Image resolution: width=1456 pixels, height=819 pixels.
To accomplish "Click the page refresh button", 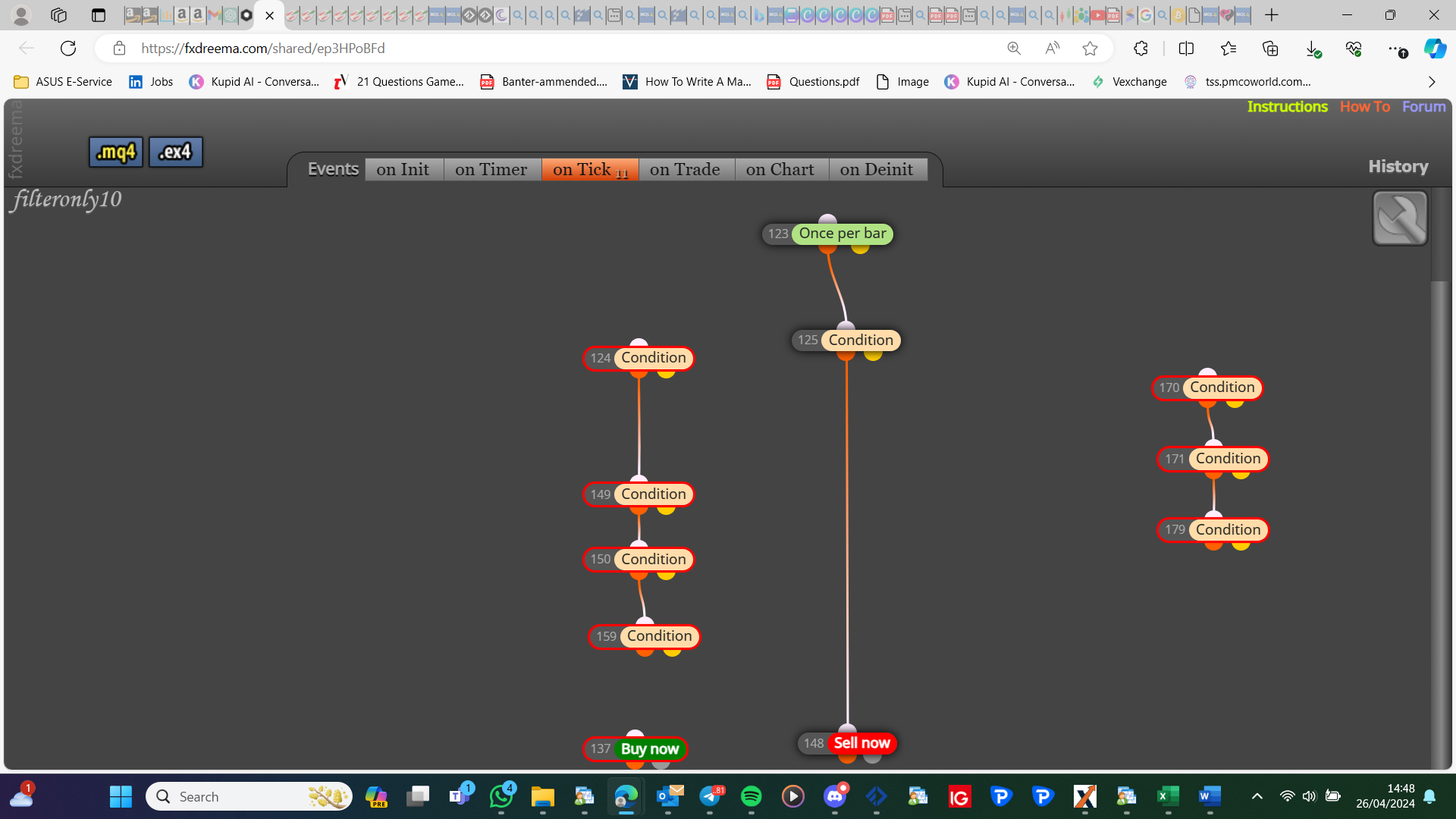I will pyautogui.click(x=68, y=49).
